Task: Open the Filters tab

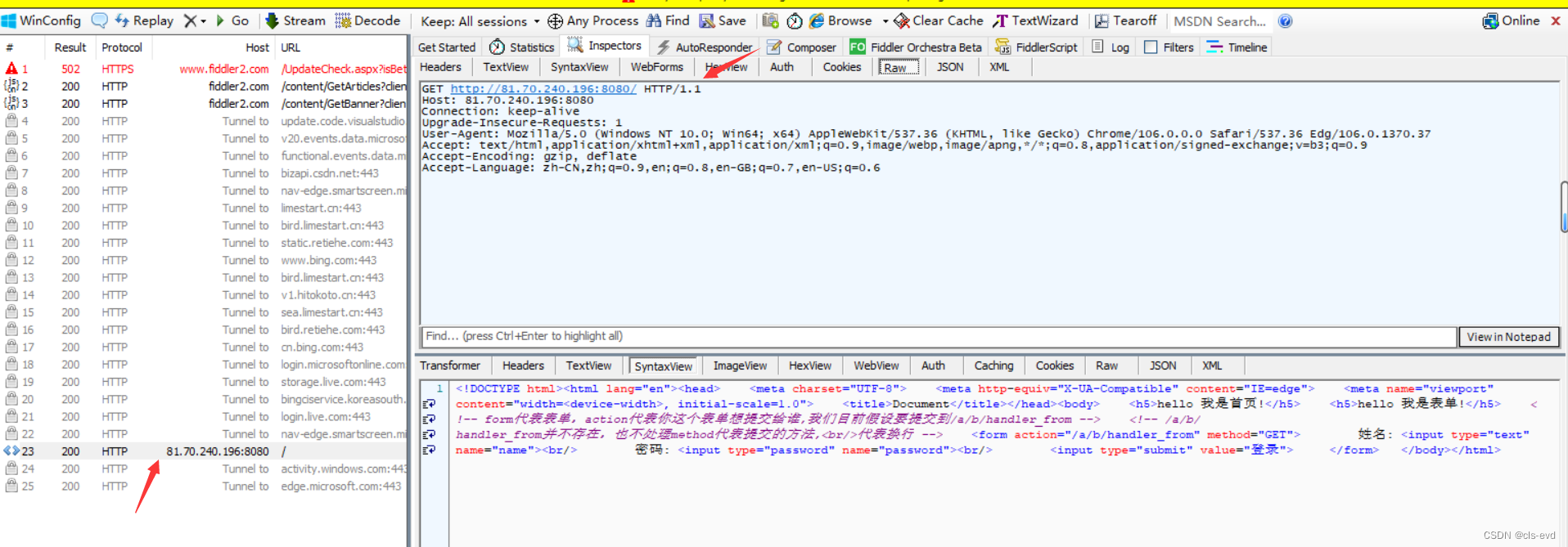Action: pyautogui.click(x=1169, y=47)
